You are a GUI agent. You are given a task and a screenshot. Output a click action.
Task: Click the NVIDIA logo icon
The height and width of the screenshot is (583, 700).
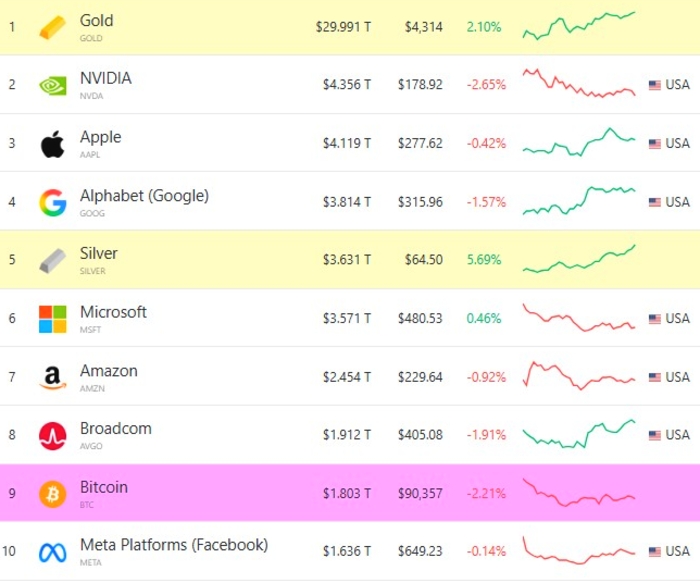point(52,85)
